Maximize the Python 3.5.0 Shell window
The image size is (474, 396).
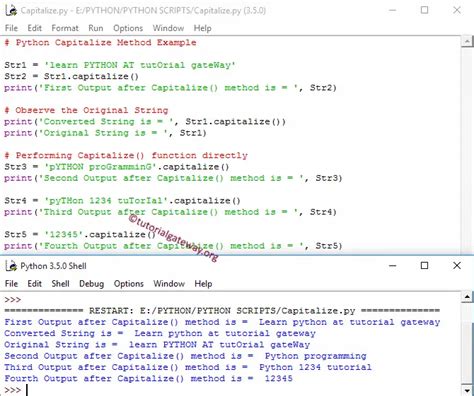pyautogui.click(x=424, y=266)
